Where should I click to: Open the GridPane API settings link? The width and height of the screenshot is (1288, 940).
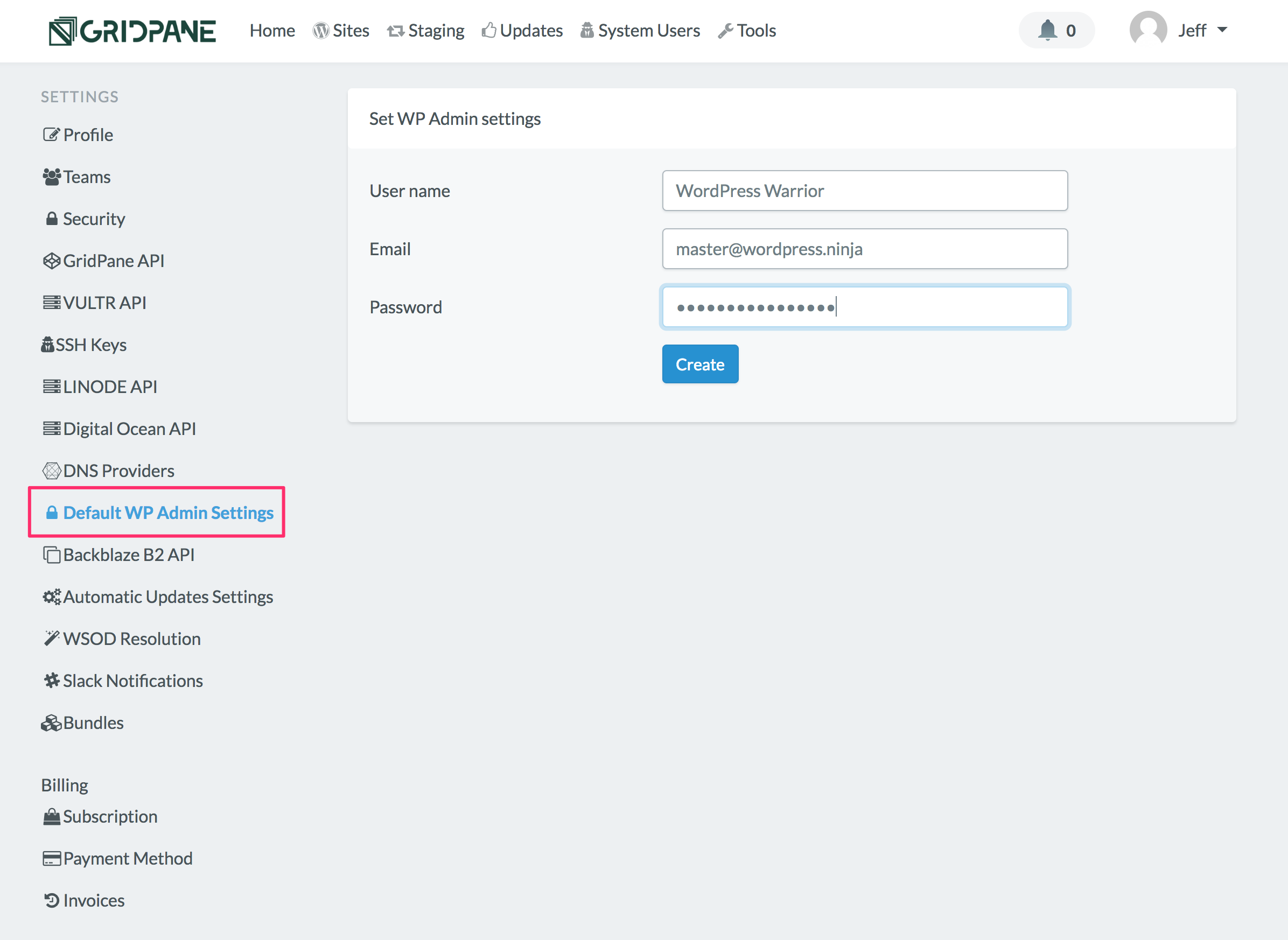(x=114, y=261)
